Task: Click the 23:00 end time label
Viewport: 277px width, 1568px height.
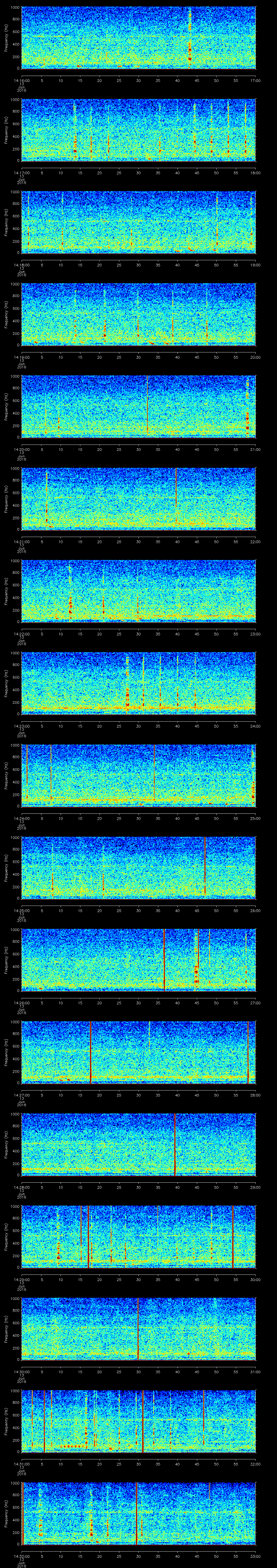Action: click(x=255, y=634)
